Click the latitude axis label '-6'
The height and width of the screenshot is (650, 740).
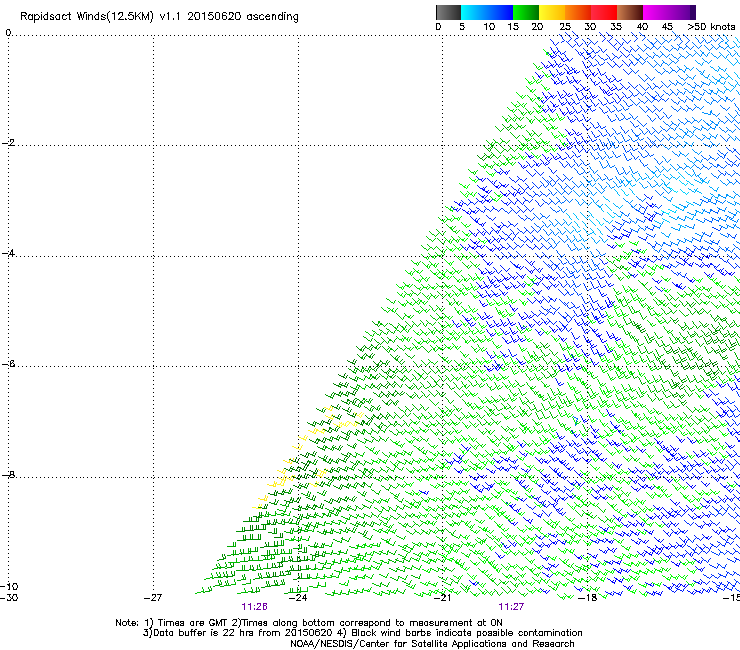(8, 364)
